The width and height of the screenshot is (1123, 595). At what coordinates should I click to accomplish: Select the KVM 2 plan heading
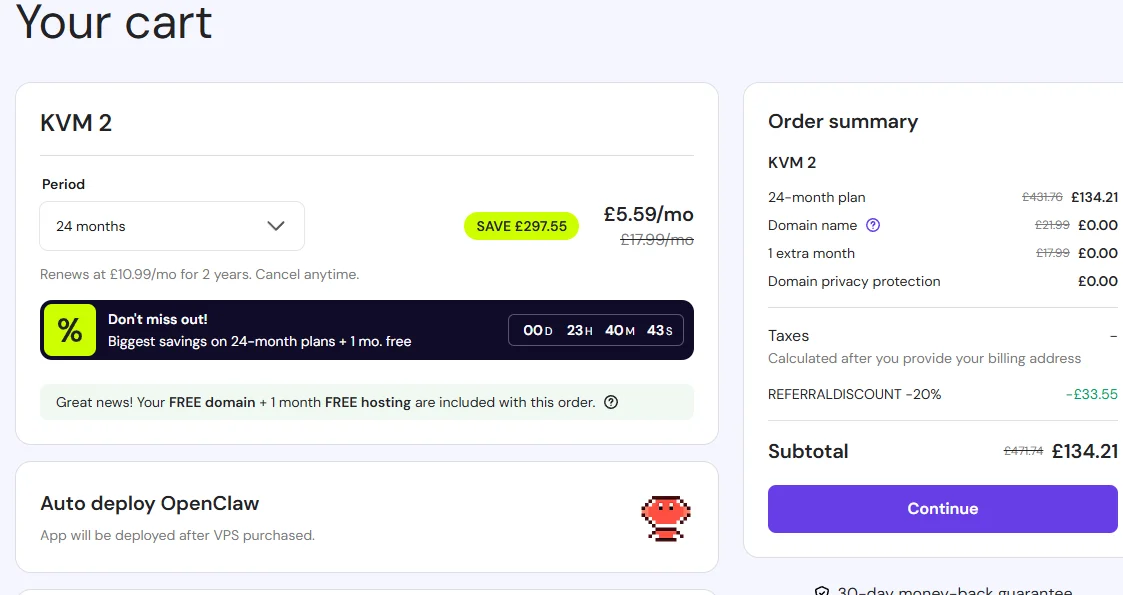(76, 123)
